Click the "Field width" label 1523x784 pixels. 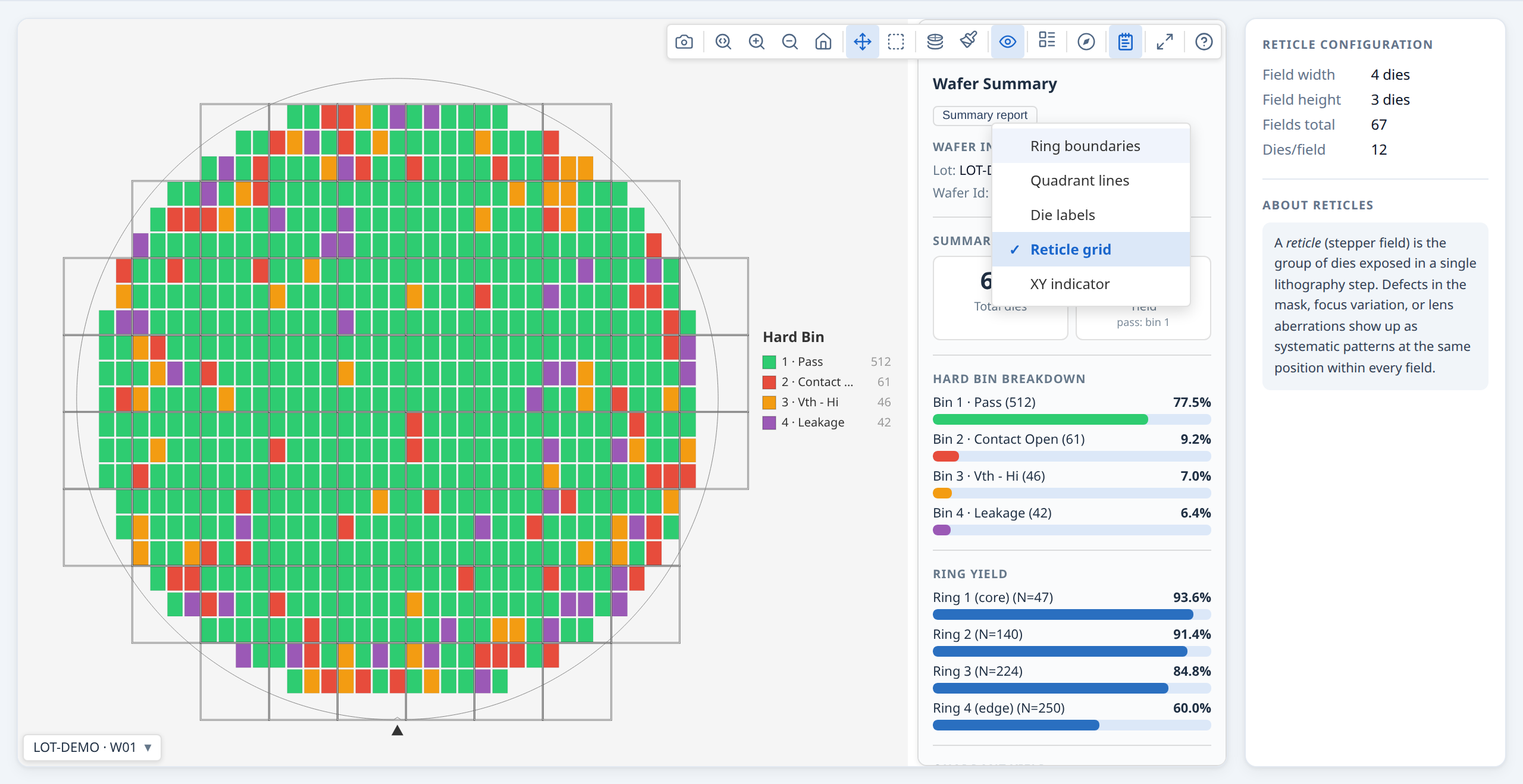(x=1299, y=75)
